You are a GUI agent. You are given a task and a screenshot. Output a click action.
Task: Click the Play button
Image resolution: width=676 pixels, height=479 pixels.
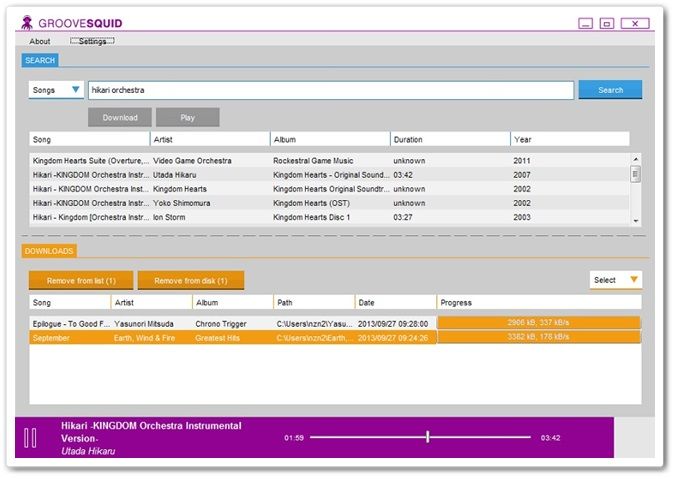coord(188,117)
